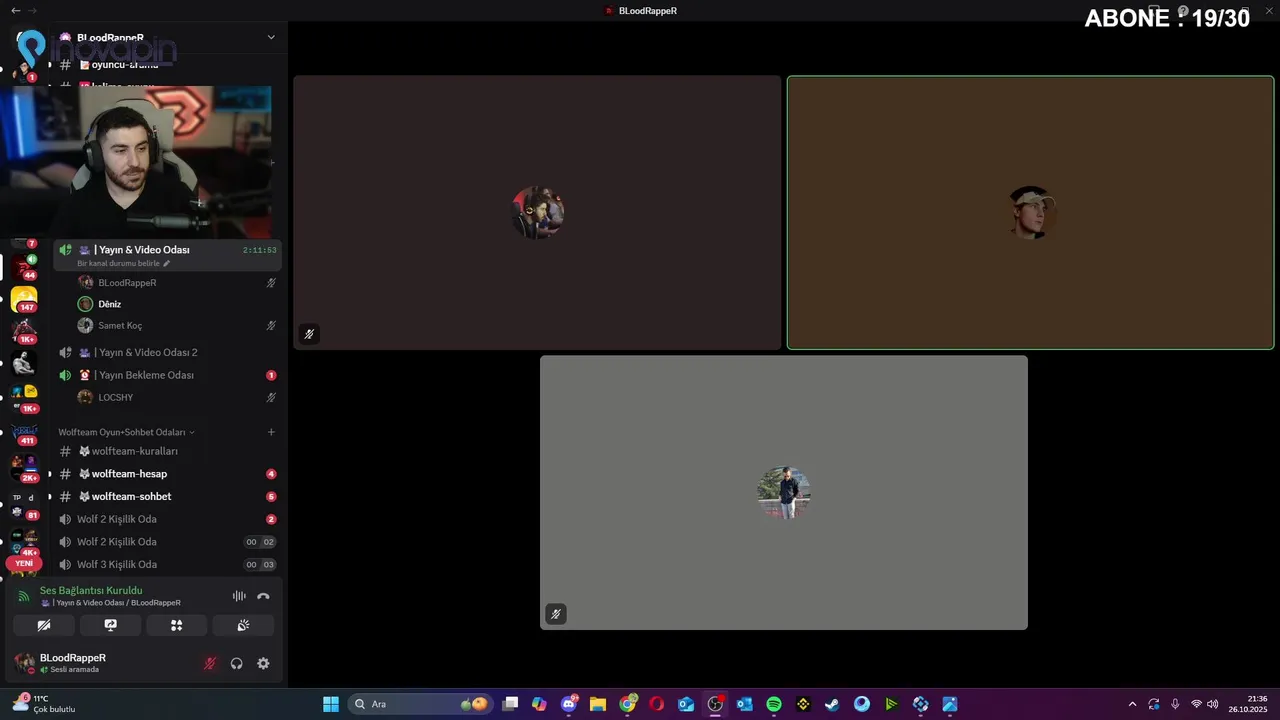Open File Explorer from the taskbar

pos(598,704)
